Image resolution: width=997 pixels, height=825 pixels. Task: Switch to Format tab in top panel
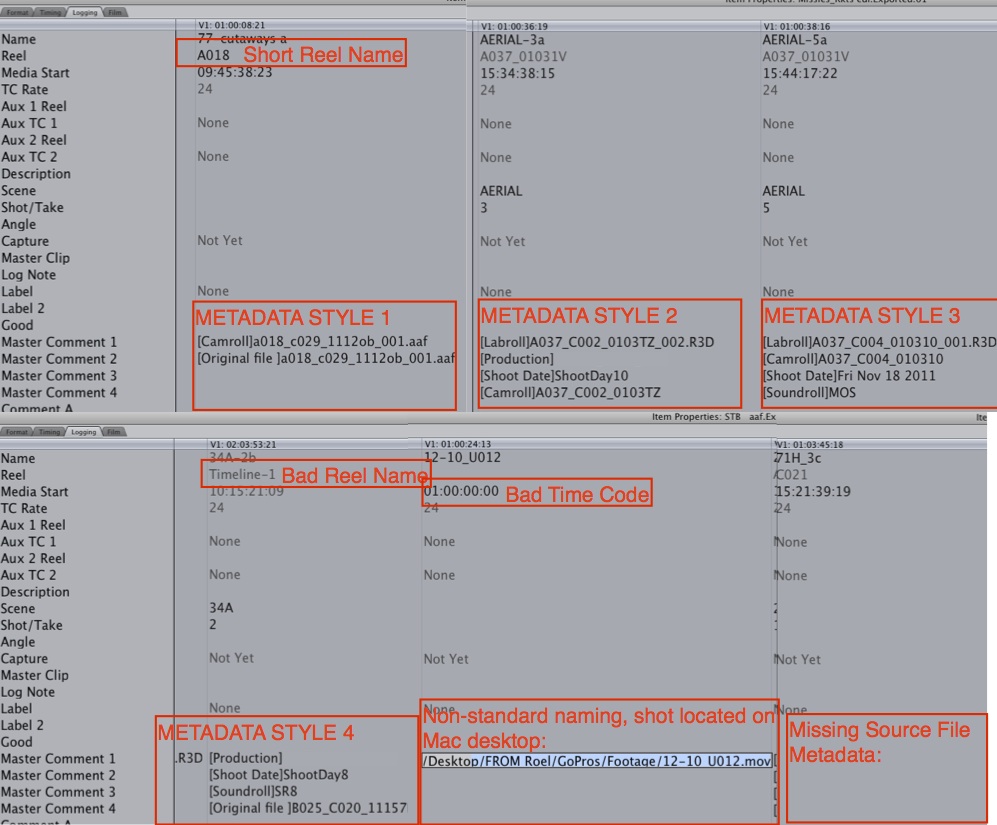pos(18,12)
